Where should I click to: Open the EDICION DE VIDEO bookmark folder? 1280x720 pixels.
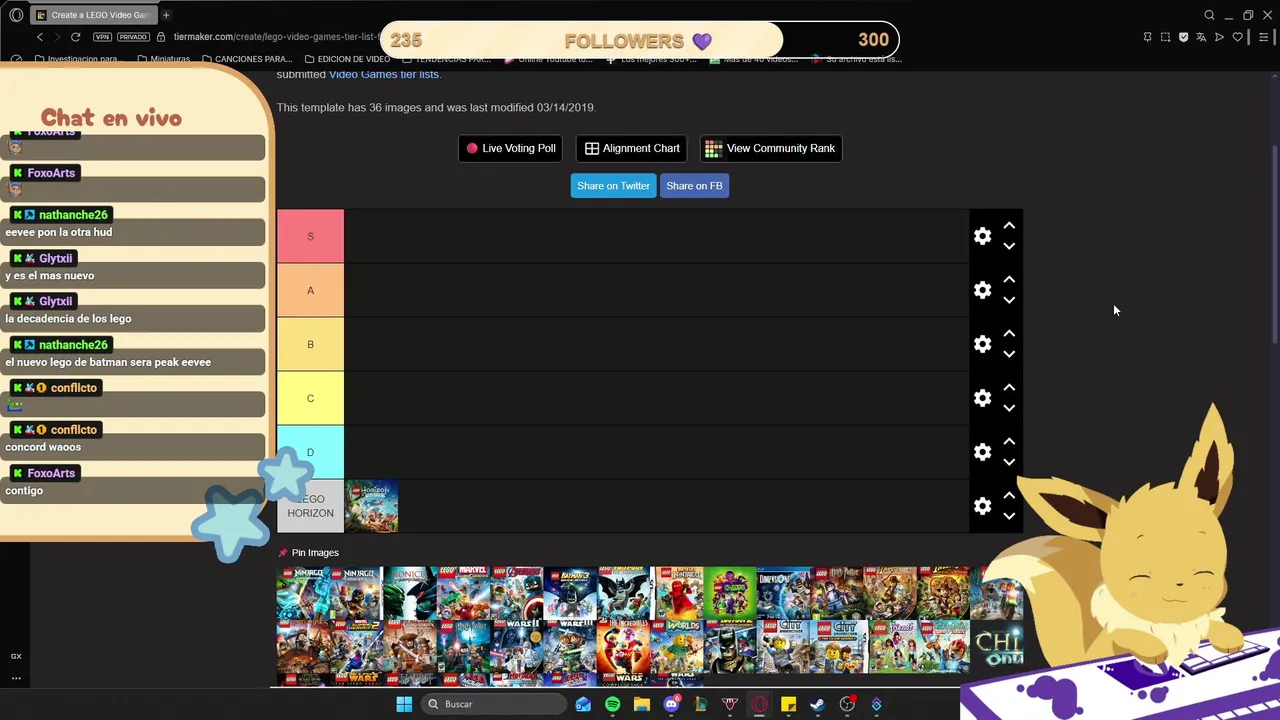[347, 59]
